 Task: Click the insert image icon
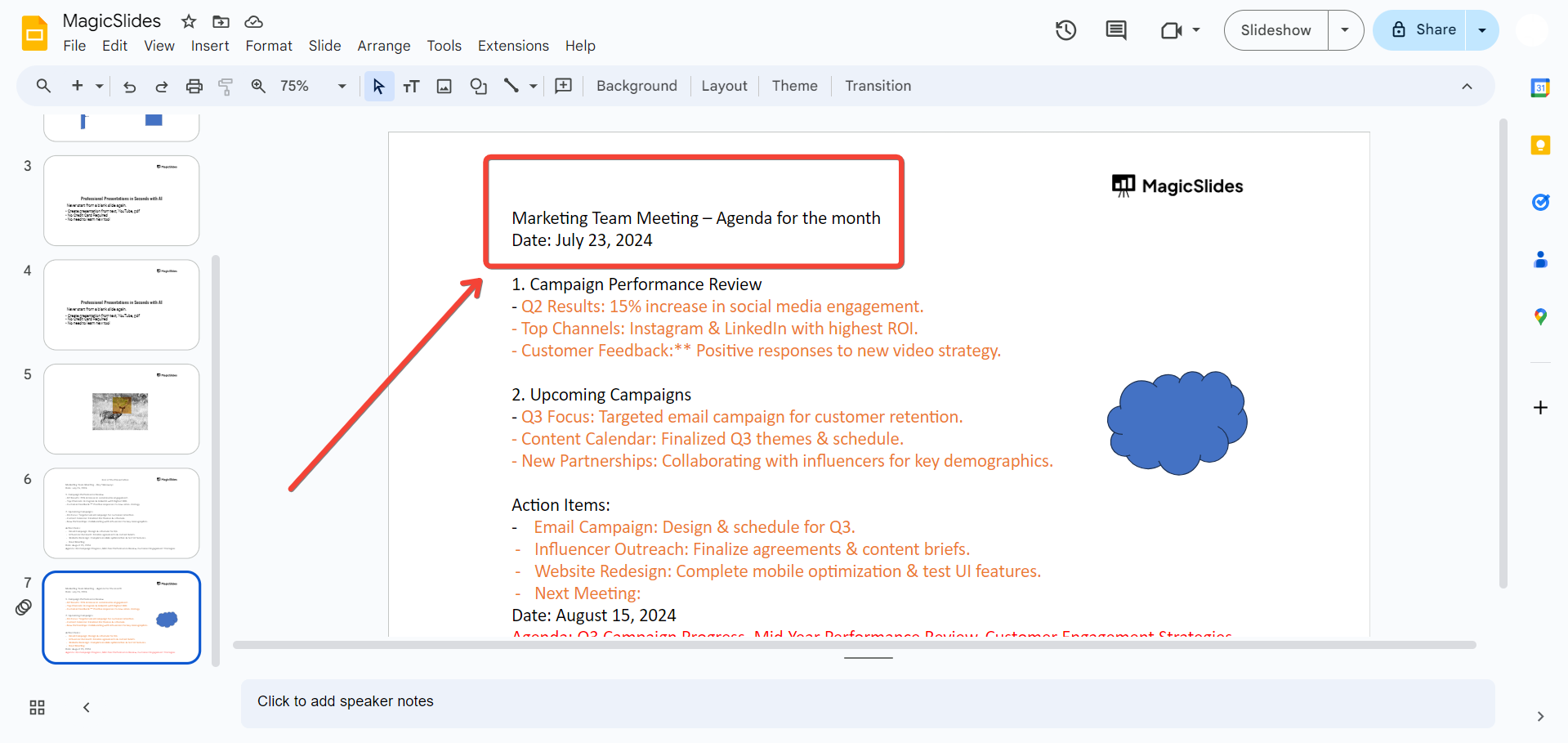coord(444,87)
